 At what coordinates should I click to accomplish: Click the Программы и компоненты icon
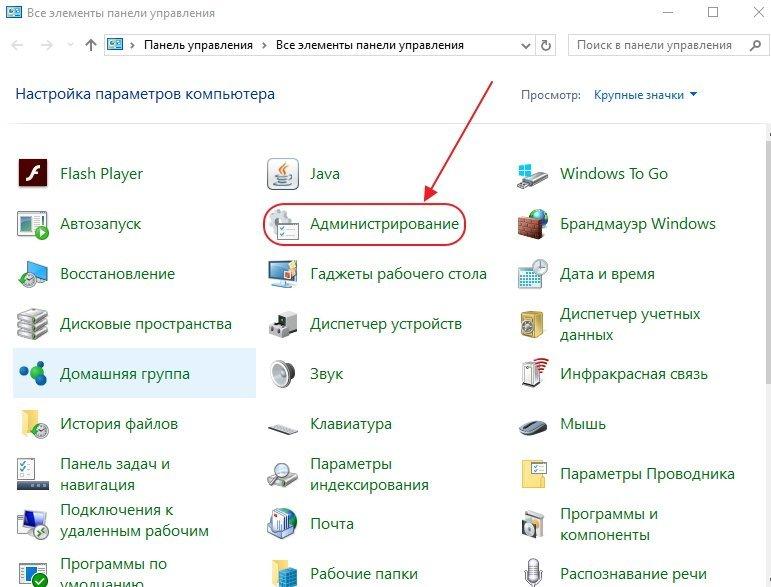tap(533, 524)
